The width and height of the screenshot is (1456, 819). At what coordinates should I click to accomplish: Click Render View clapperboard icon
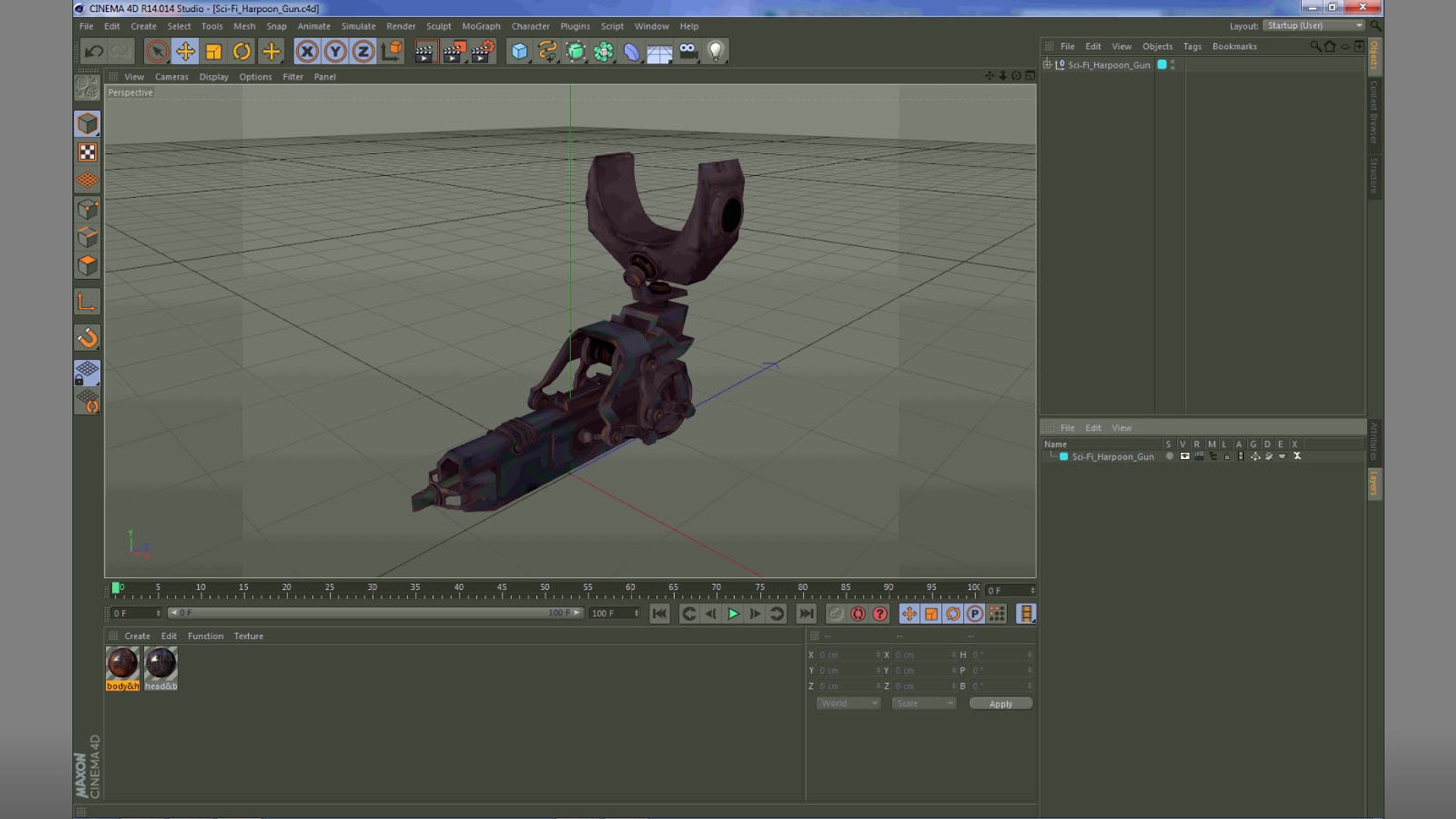tap(425, 52)
